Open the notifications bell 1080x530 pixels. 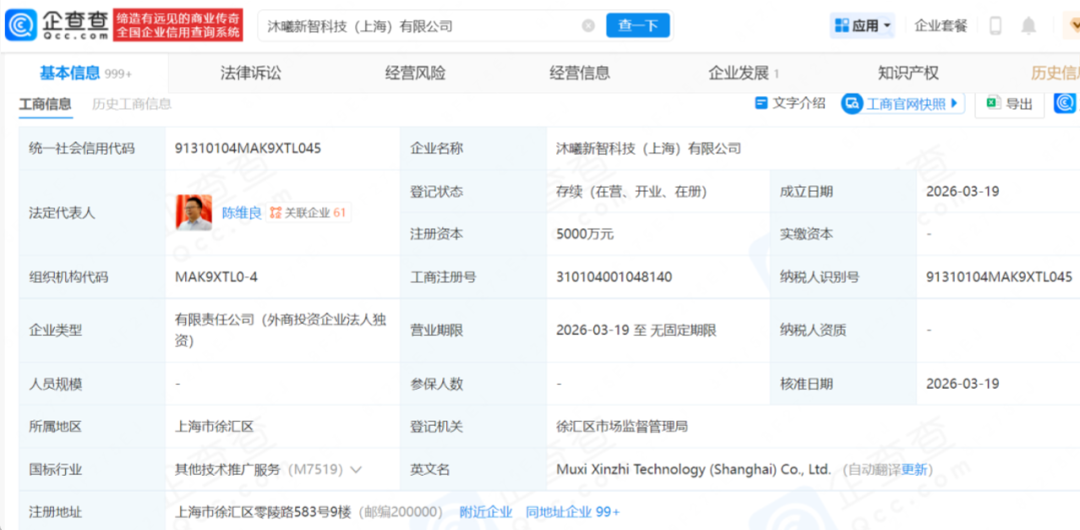pos(1028,26)
